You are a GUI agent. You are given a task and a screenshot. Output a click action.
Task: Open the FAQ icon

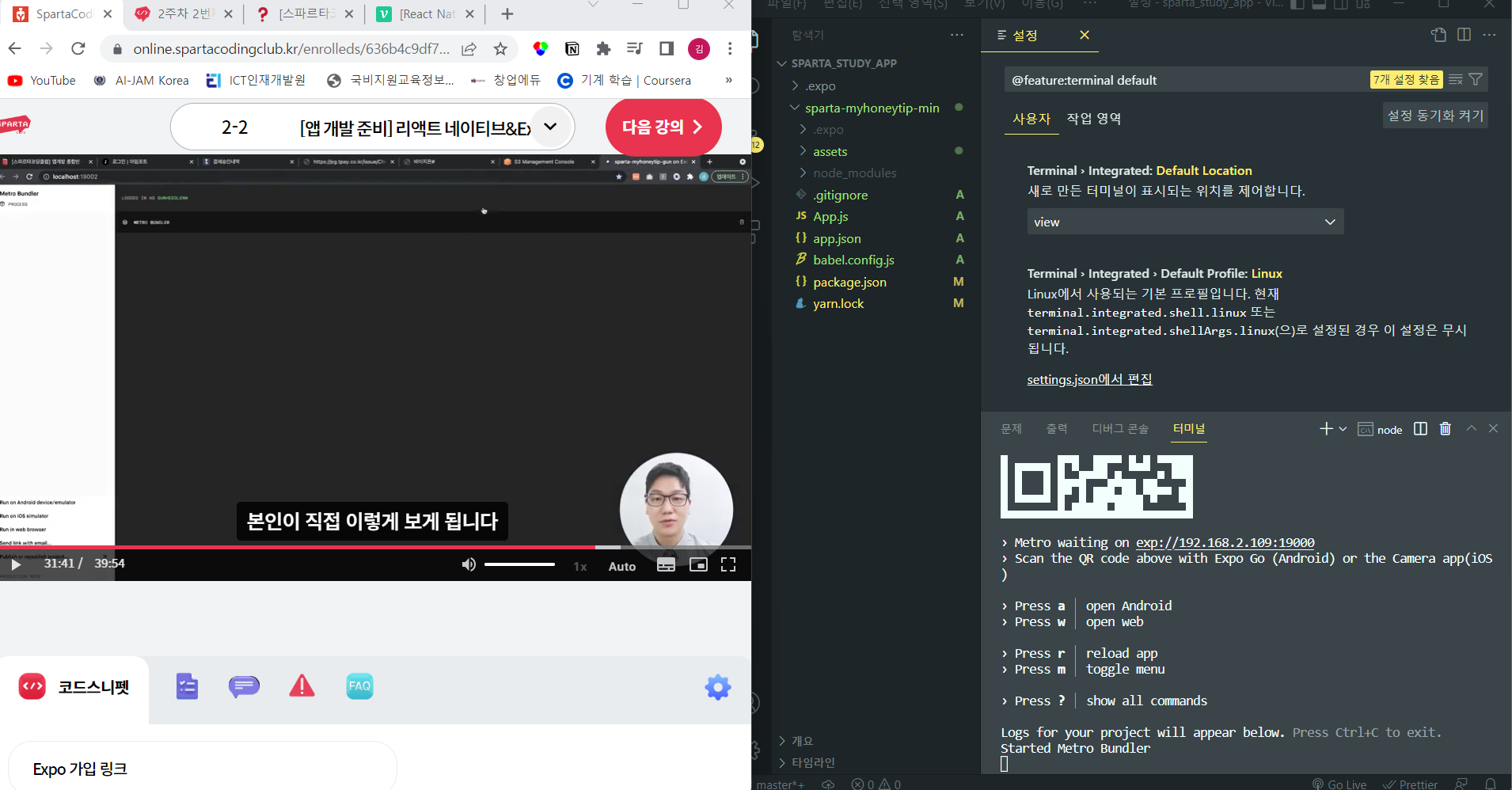(359, 686)
